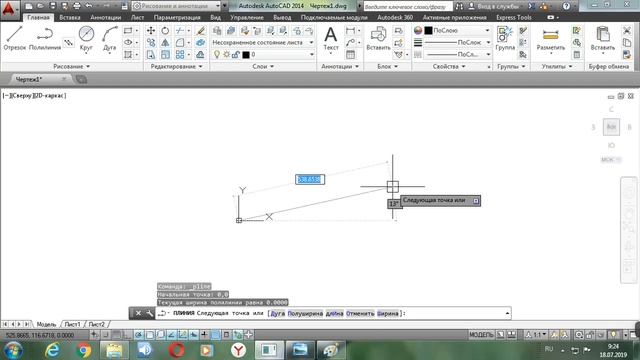
Task: Toggle the МОДЕЛЬ space button in status bar
Action: click(x=481, y=335)
